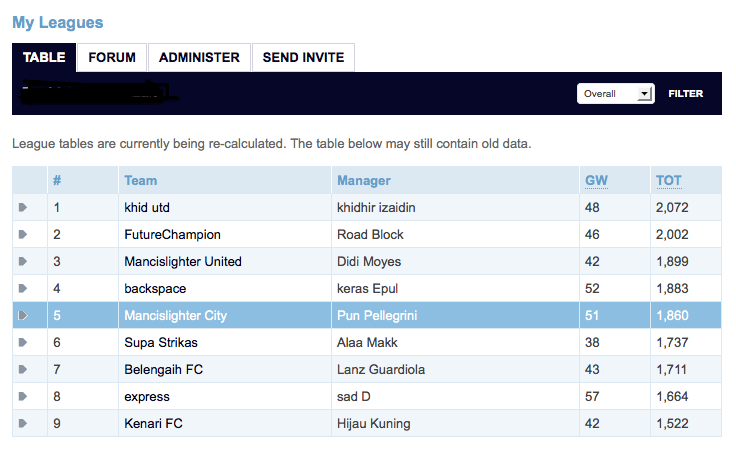This screenshot has width=736, height=457.
Task: Click the dropdown arrow on Overall selector
Action: [645, 94]
